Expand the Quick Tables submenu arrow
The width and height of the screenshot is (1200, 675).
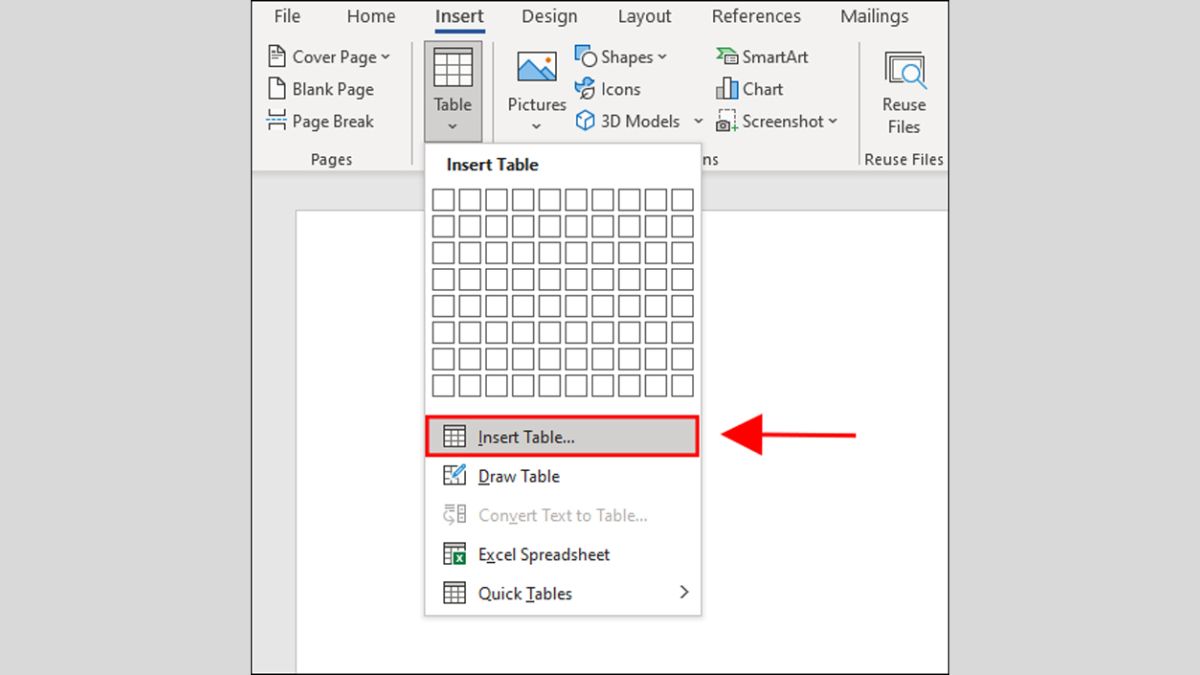point(684,592)
